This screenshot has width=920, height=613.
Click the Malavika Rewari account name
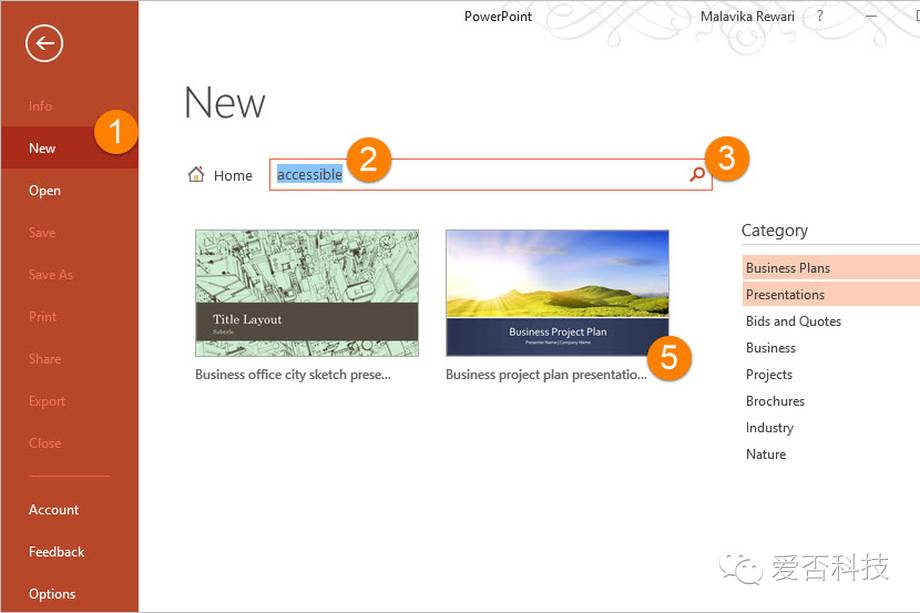(x=747, y=16)
